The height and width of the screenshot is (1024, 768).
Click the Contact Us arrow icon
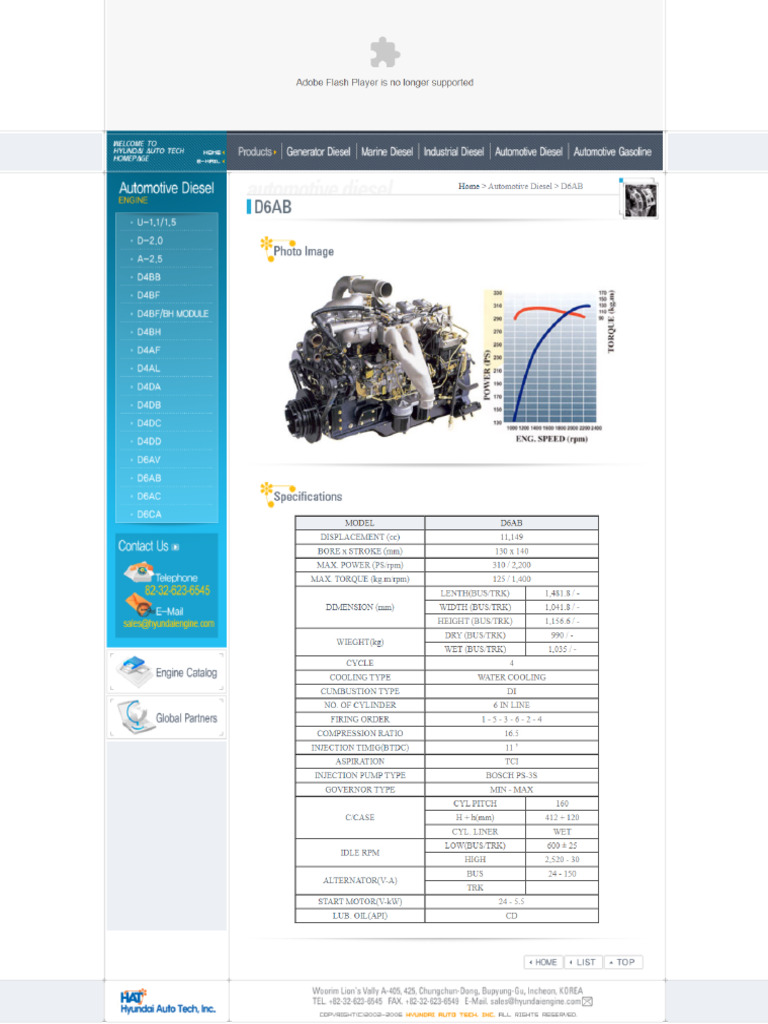(175, 547)
